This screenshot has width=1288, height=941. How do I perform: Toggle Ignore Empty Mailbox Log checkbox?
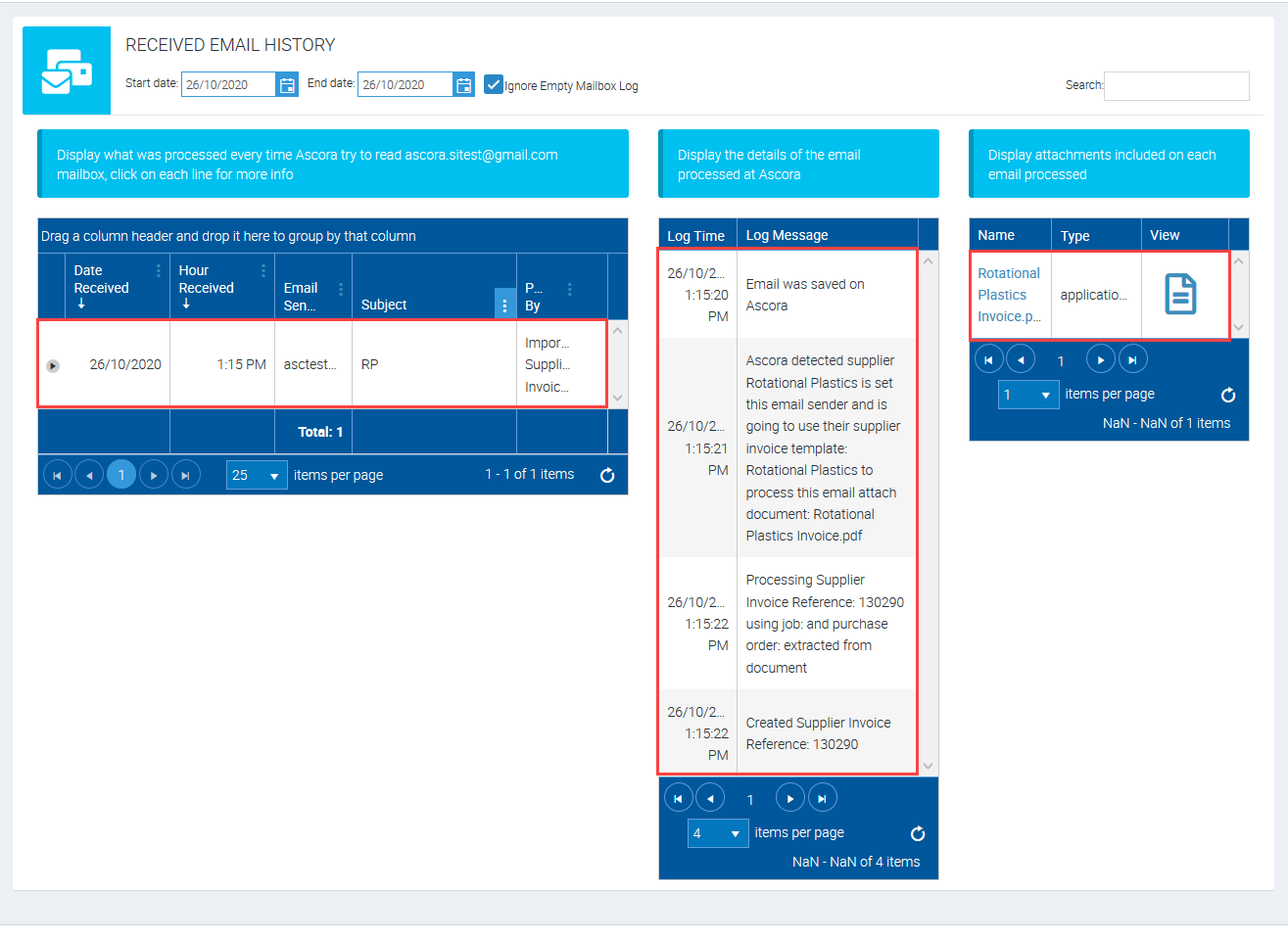(x=494, y=85)
